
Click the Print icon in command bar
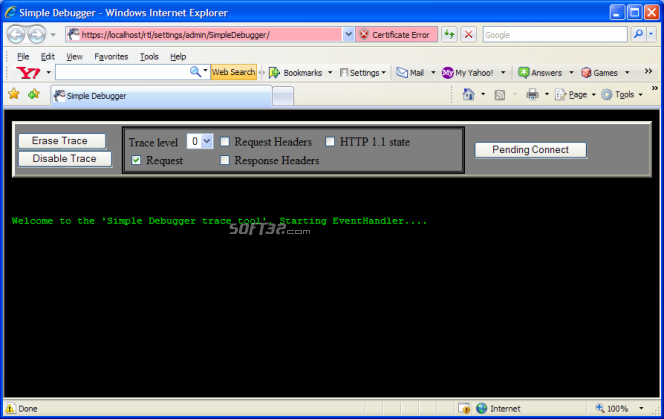click(x=533, y=94)
